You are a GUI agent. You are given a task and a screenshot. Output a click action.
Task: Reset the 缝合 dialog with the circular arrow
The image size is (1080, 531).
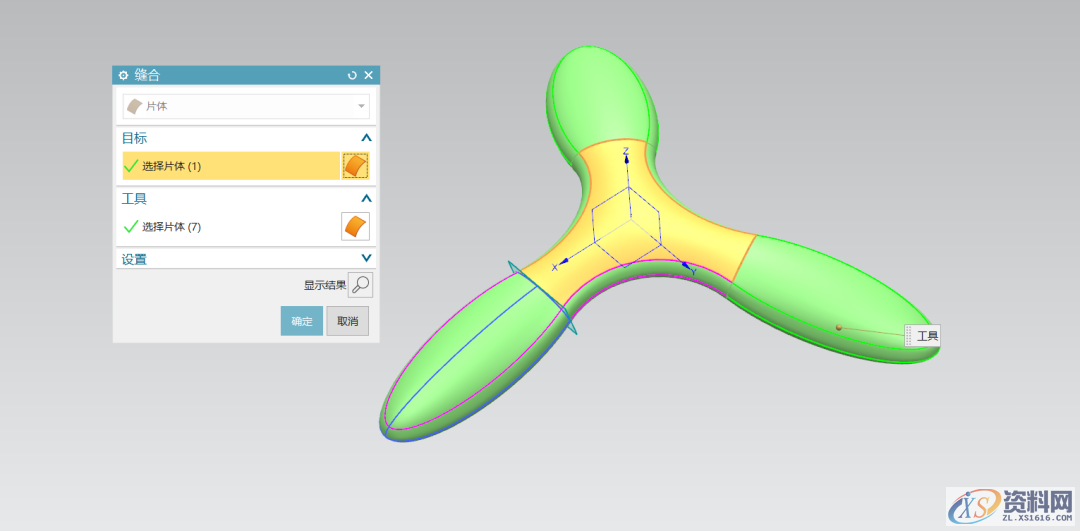(352, 75)
